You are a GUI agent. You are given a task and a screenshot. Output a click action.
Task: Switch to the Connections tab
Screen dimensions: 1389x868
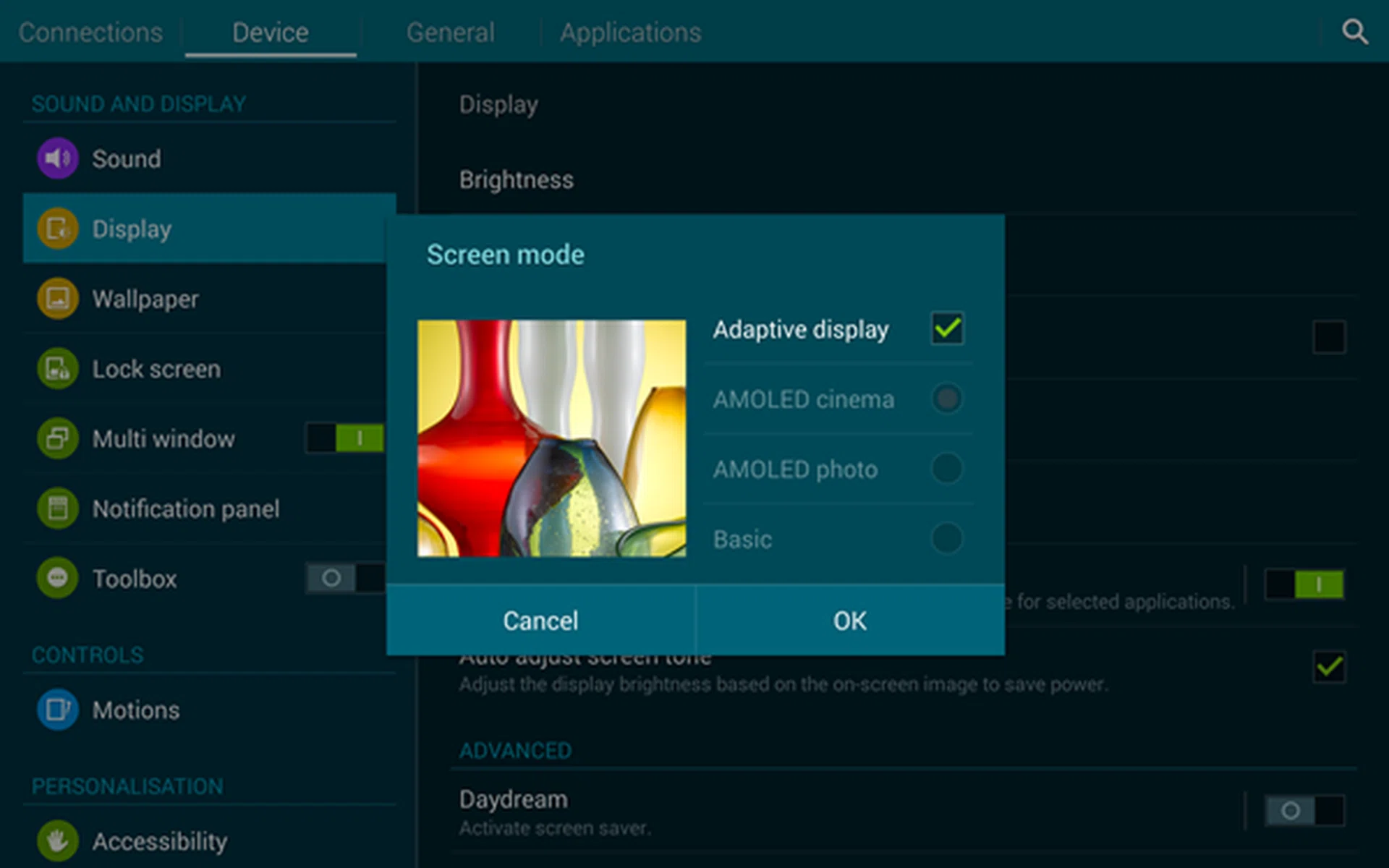pyautogui.click(x=90, y=32)
